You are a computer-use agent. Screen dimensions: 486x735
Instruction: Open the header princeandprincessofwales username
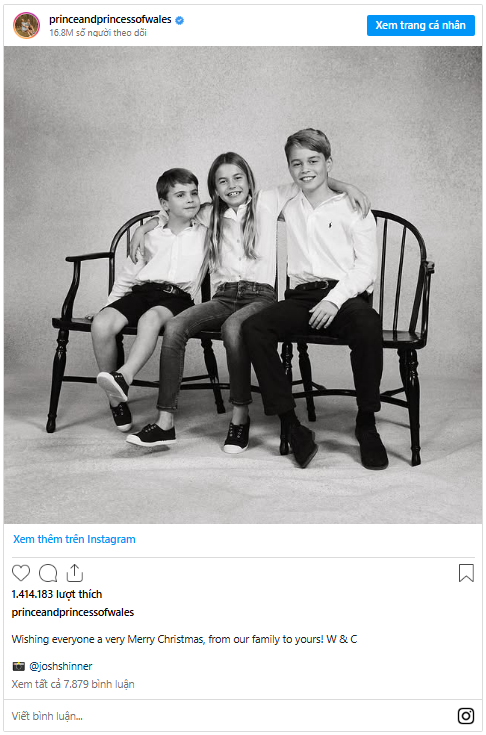point(110,19)
